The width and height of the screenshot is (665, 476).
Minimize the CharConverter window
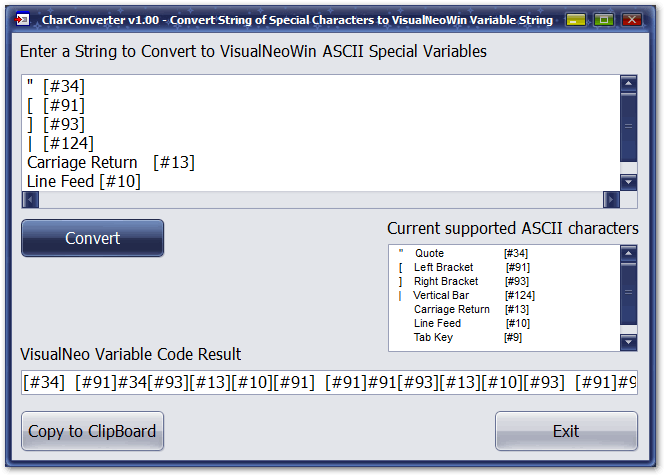[x=576, y=20]
